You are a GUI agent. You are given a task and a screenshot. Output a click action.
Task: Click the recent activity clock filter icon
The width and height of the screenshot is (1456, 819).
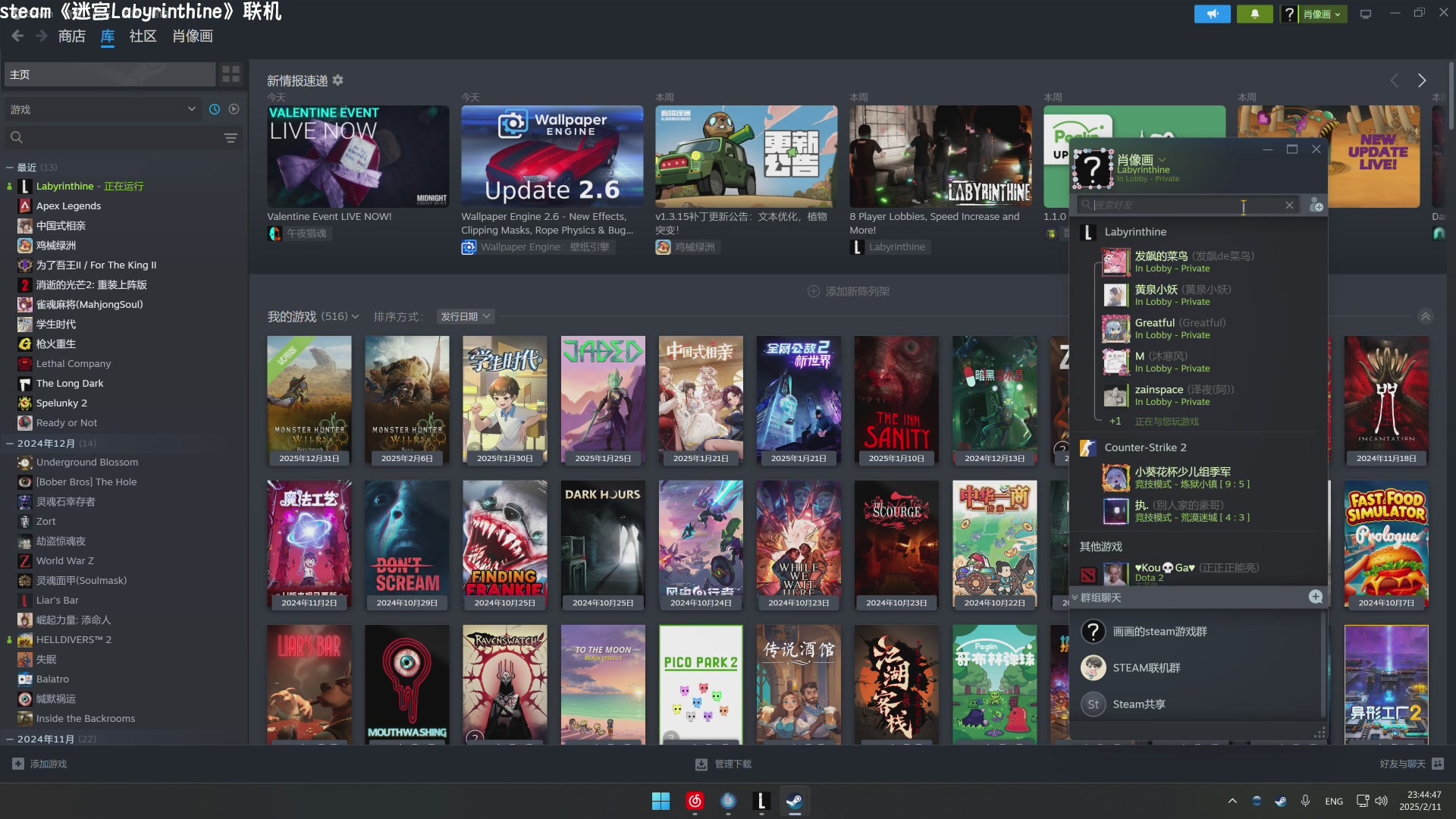(x=215, y=109)
